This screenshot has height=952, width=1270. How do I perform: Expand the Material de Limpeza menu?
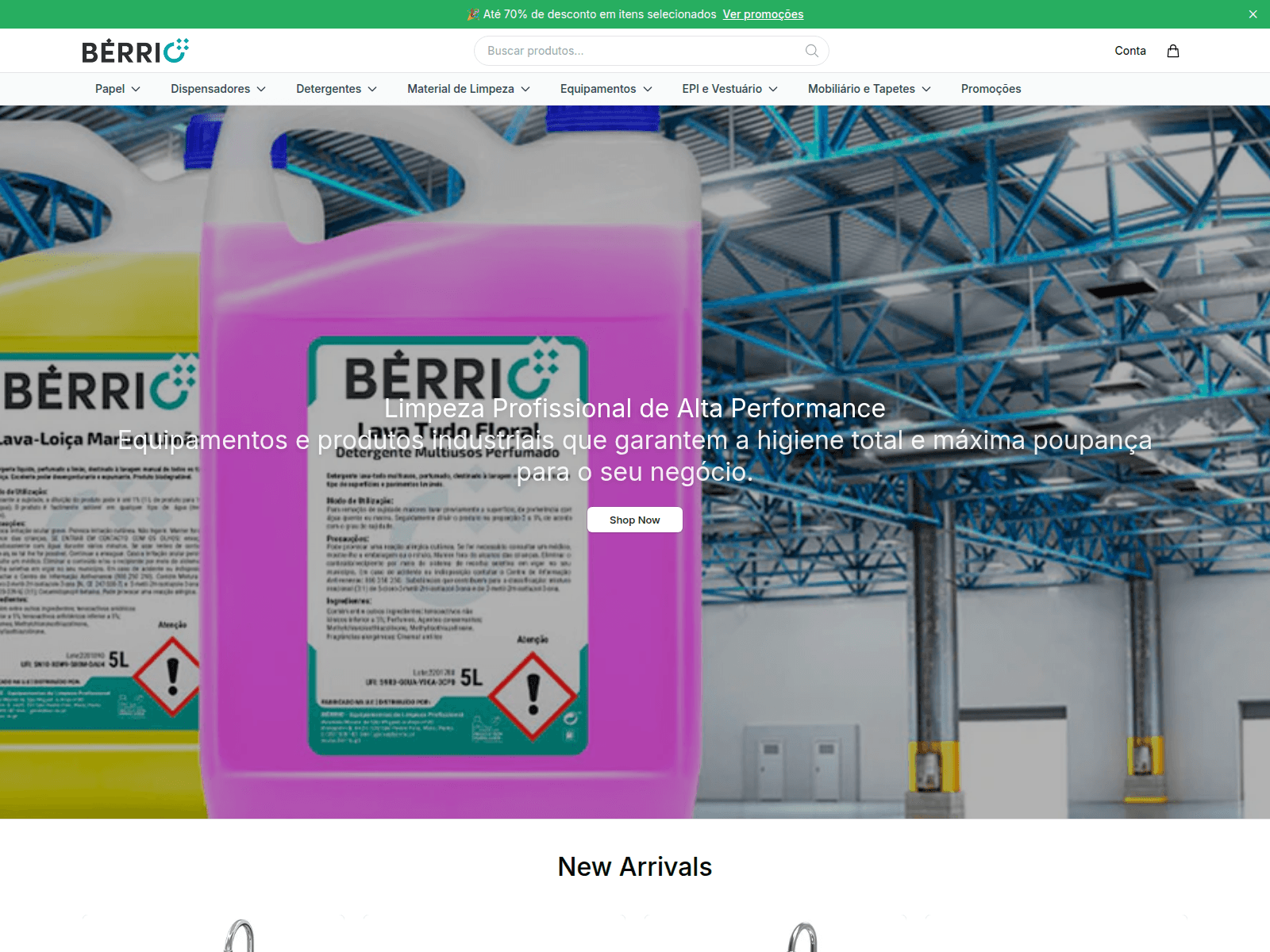click(x=468, y=89)
